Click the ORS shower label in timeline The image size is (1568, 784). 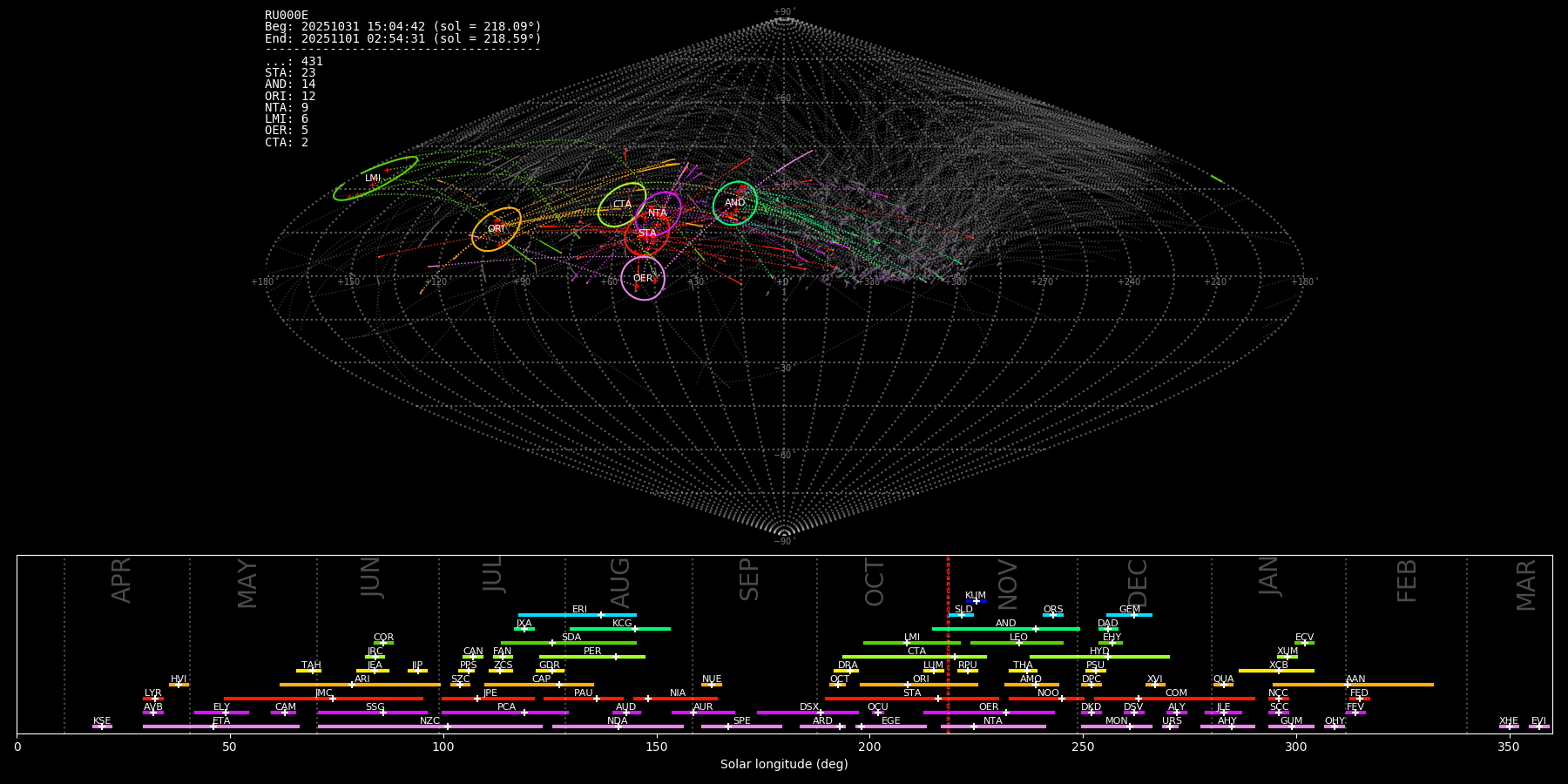coord(1053,610)
